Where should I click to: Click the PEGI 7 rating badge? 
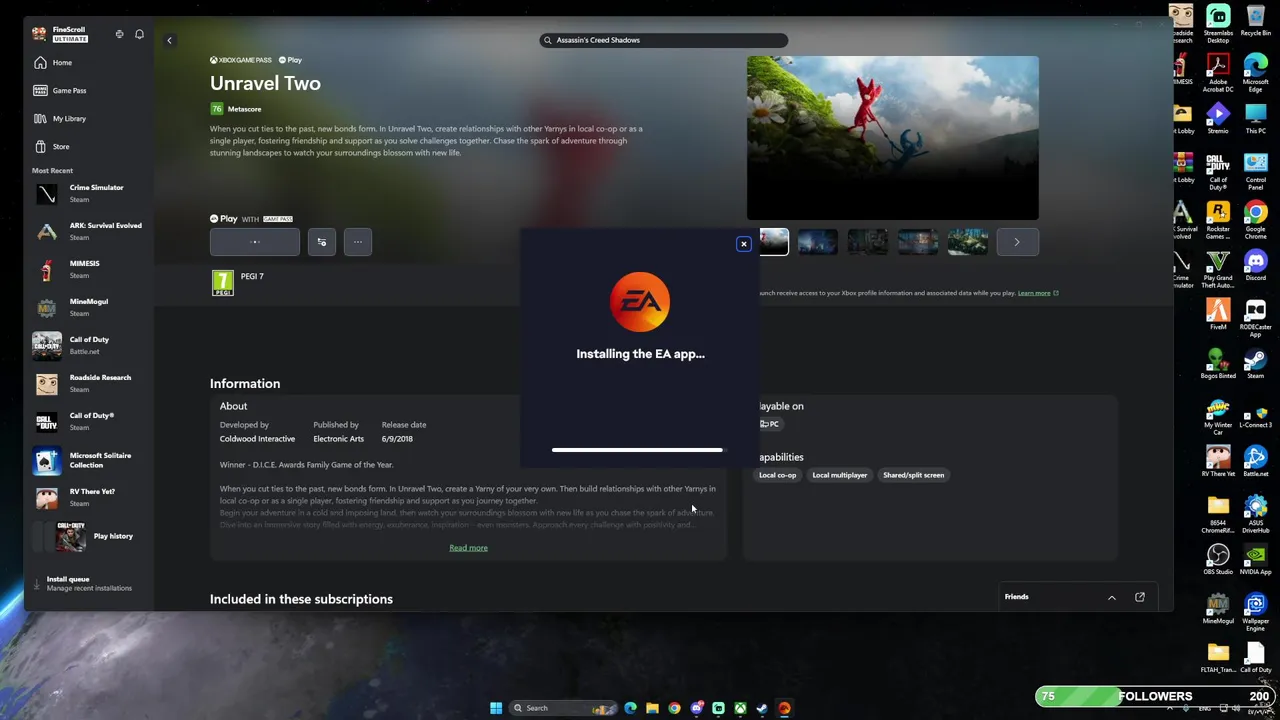click(223, 283)
